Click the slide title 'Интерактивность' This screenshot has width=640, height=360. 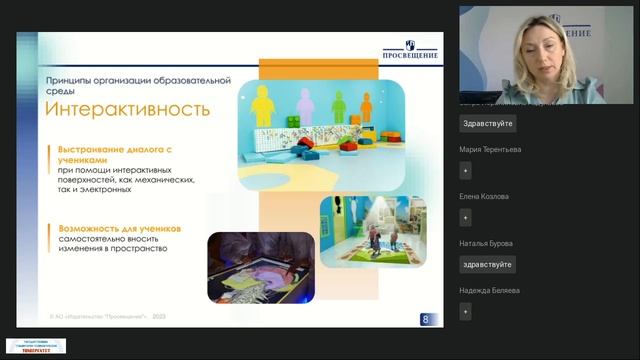(x=127, y=109)
